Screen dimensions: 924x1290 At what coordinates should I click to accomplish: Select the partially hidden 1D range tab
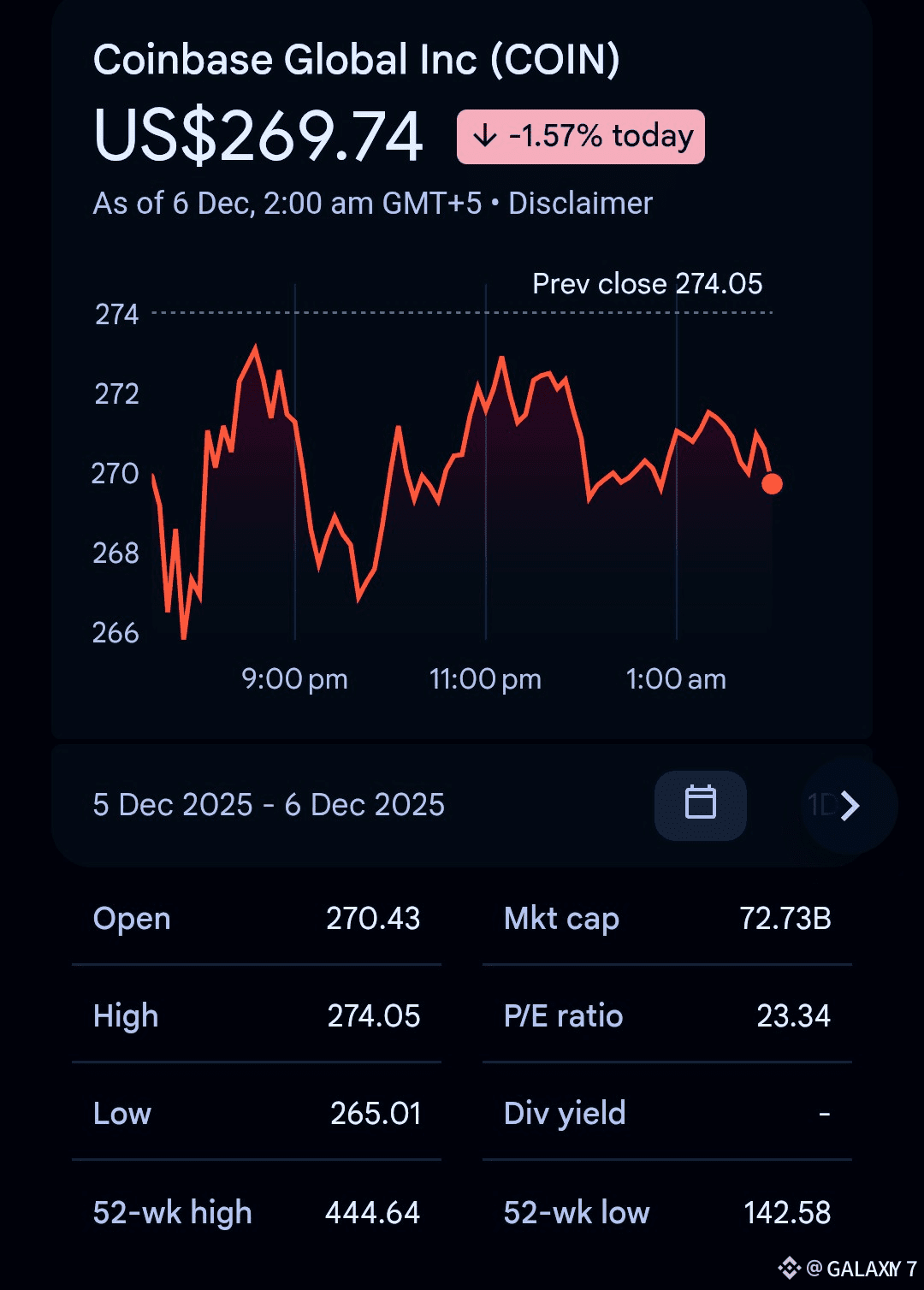pyautogui.click(x=820, y=805)
